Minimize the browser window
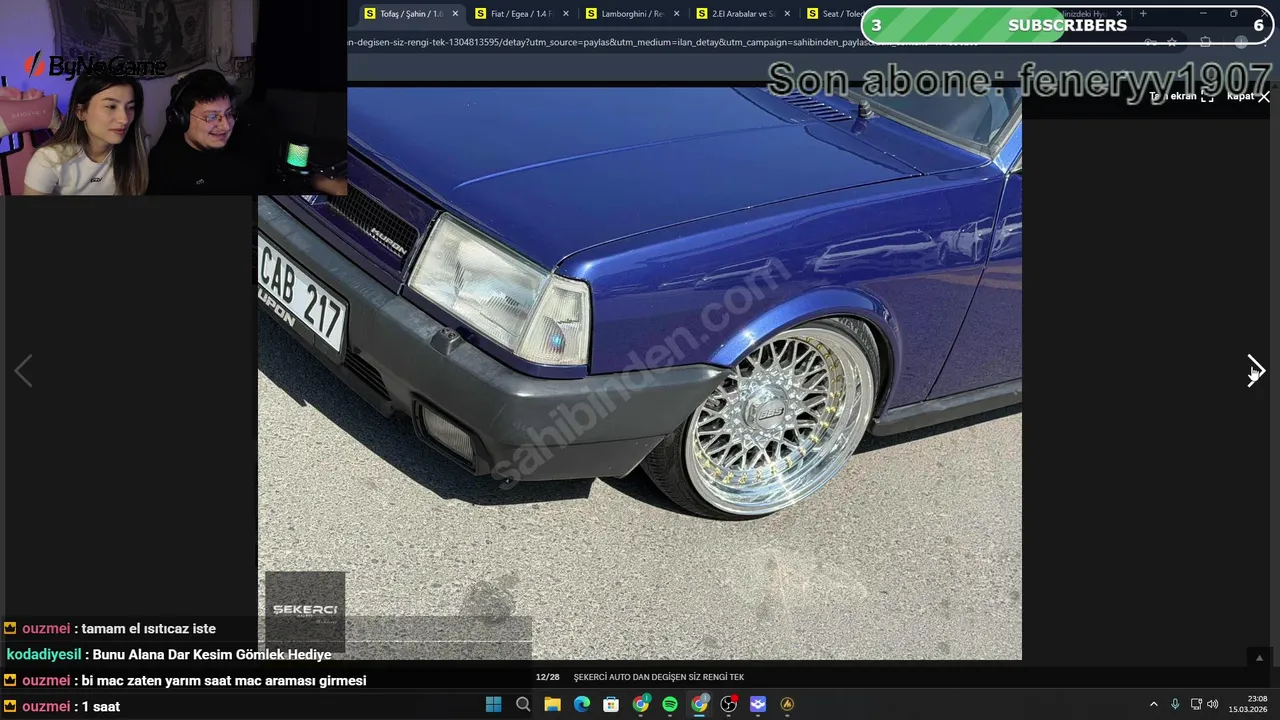 (1203, 14)
